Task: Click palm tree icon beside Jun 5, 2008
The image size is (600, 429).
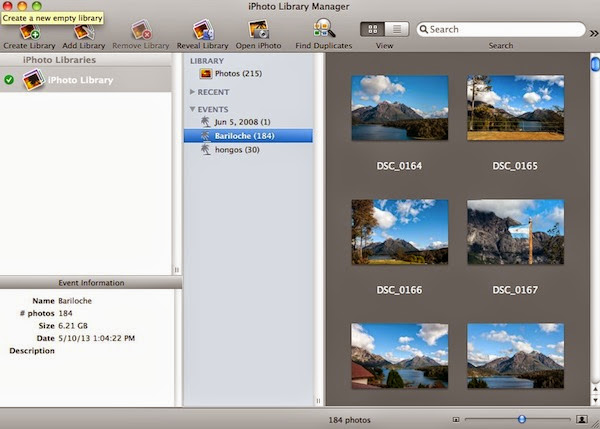Action: [x=206, y=122]
